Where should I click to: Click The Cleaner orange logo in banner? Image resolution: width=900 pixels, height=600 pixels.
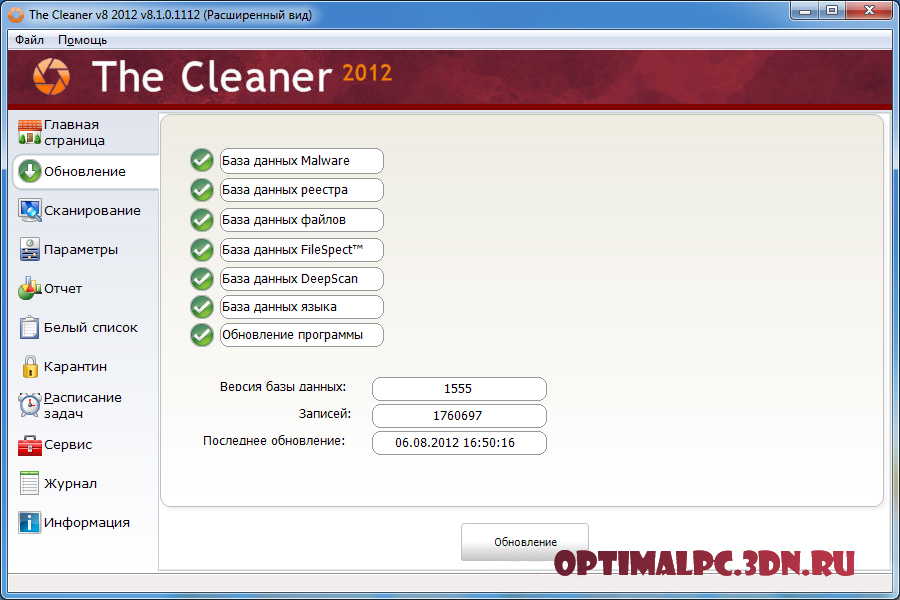tap(51, 76)
